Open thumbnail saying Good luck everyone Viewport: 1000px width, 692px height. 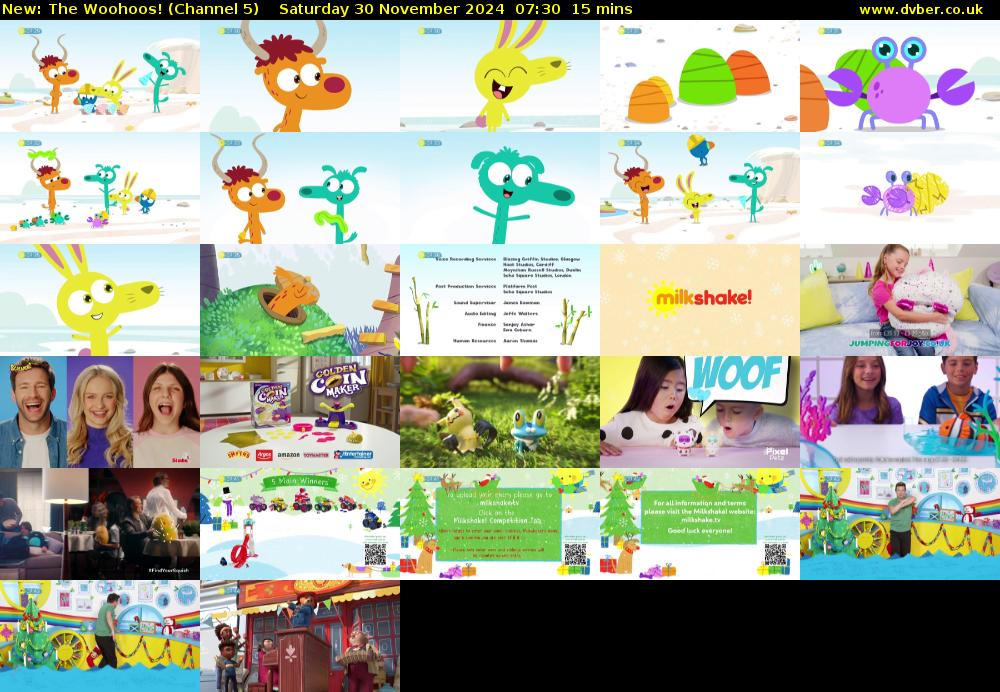coord(700,524)
